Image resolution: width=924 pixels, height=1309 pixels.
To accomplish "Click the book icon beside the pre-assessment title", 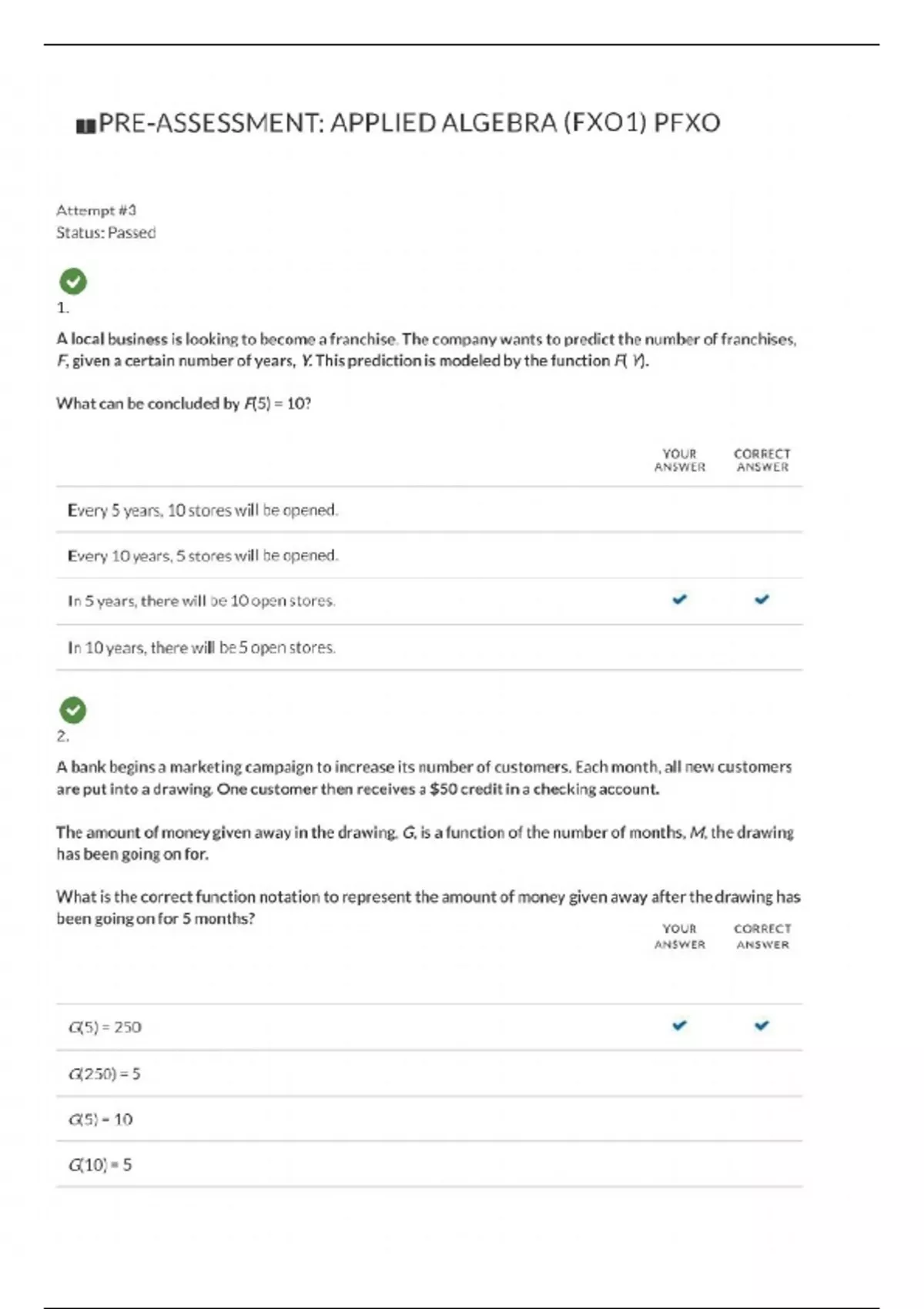I will [85, 126].
